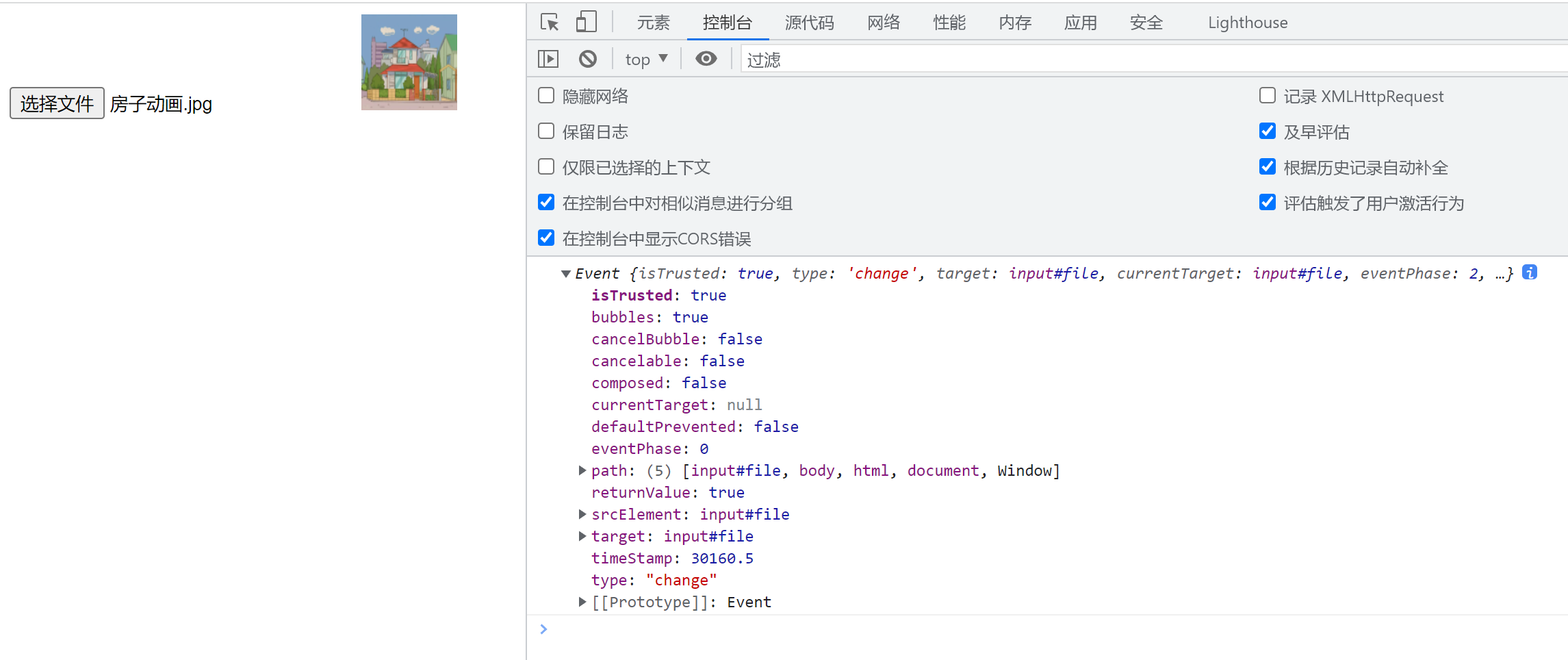
Task: Switch to the 控制台 tab
Action: [728, 23]
